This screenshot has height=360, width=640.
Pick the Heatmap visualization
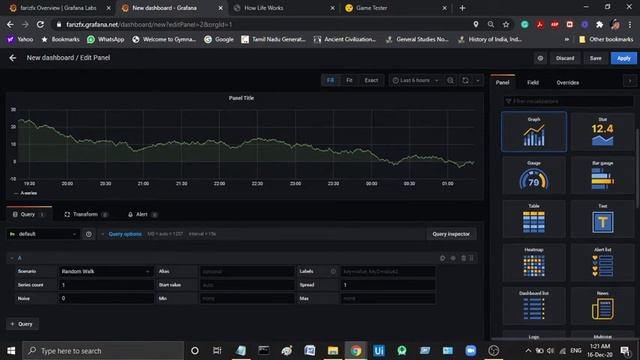pyautogui.click(x=534, y=262)
